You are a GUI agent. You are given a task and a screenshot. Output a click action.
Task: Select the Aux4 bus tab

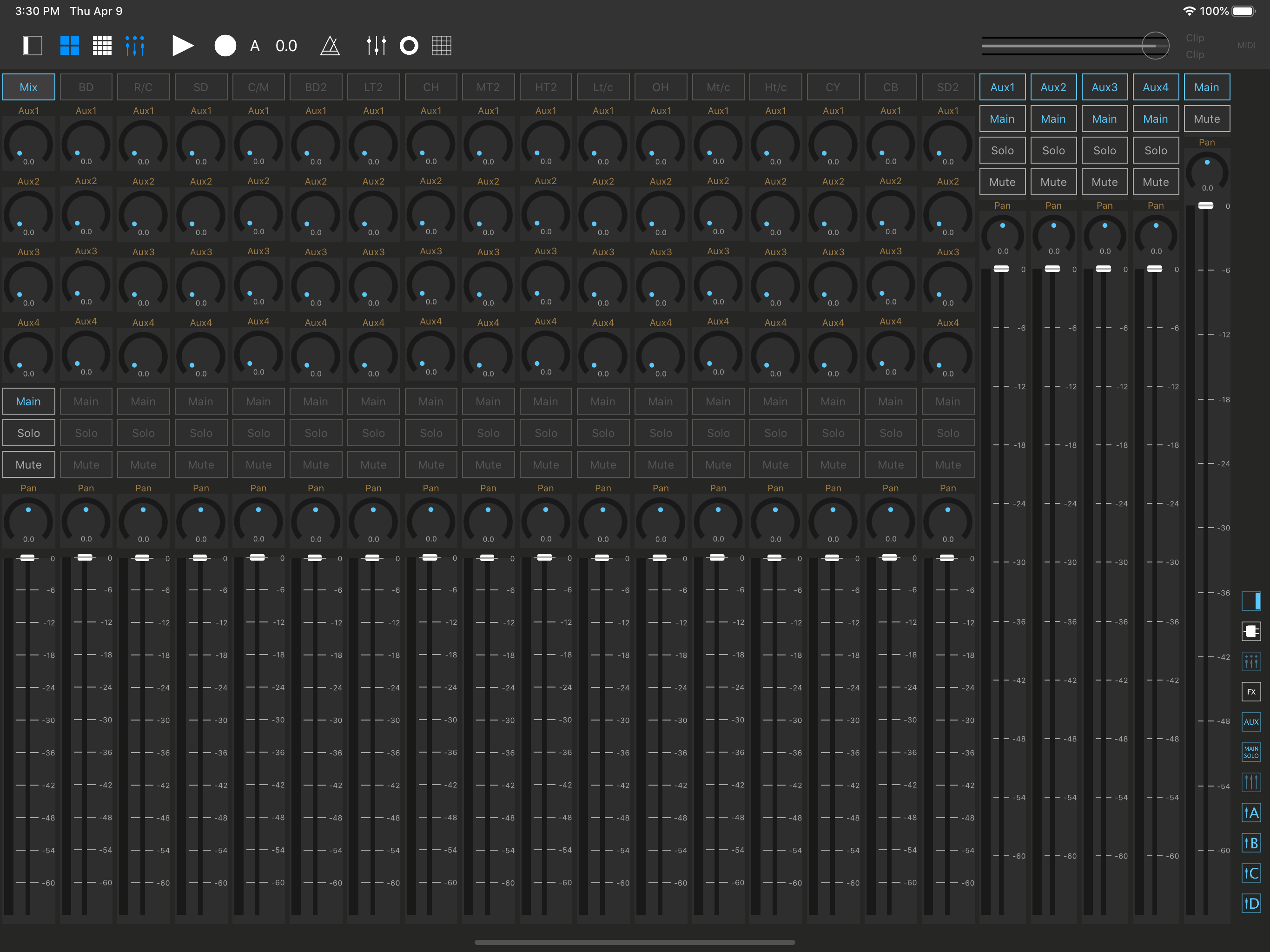pyautogui.click(x=1156, y=87)
